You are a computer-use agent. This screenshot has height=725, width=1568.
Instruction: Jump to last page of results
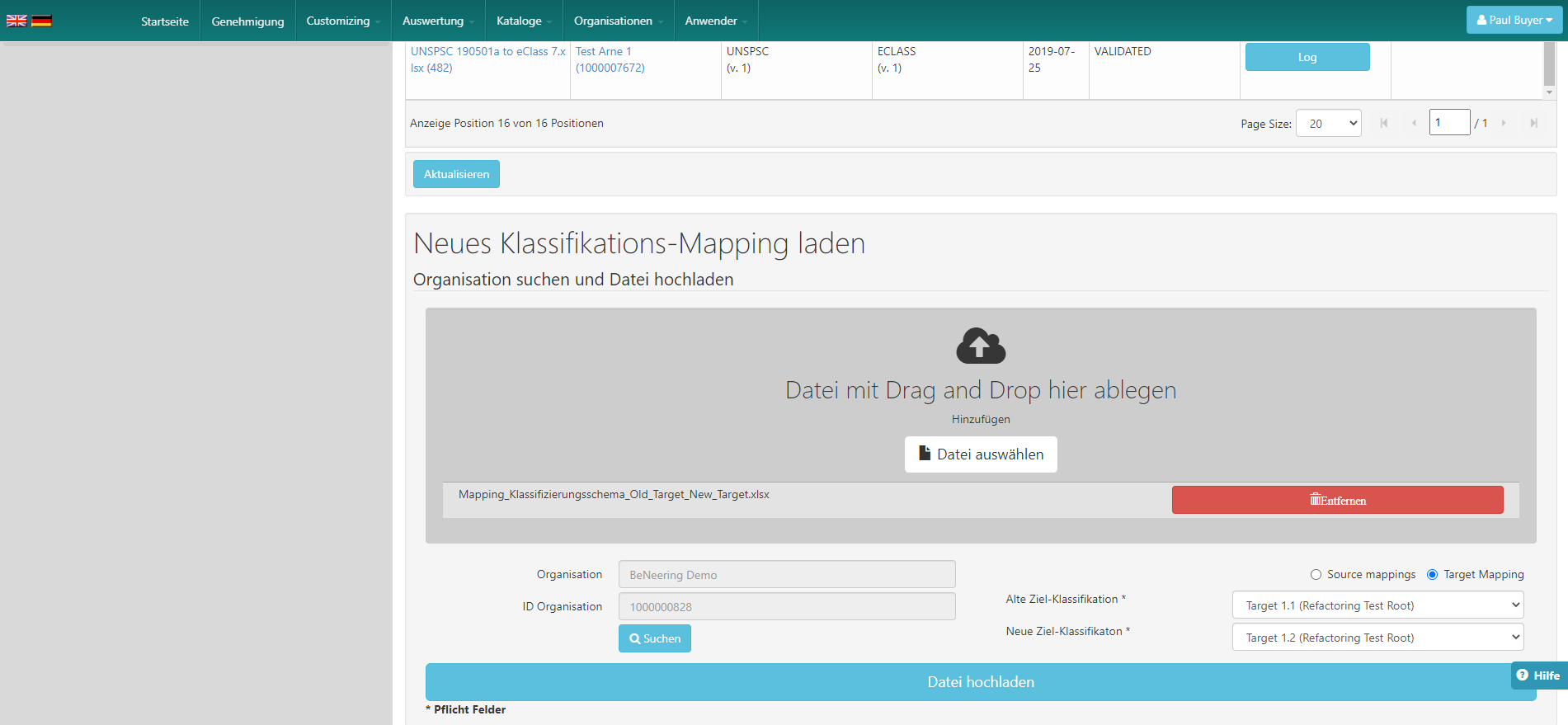[1533, 123]
